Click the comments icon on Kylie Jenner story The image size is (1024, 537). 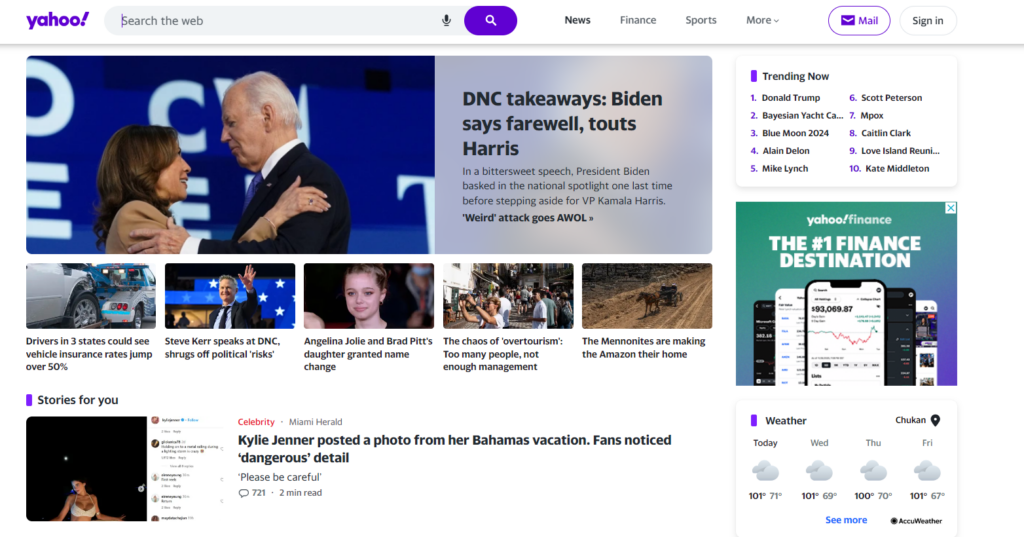[x=244, y=493]
